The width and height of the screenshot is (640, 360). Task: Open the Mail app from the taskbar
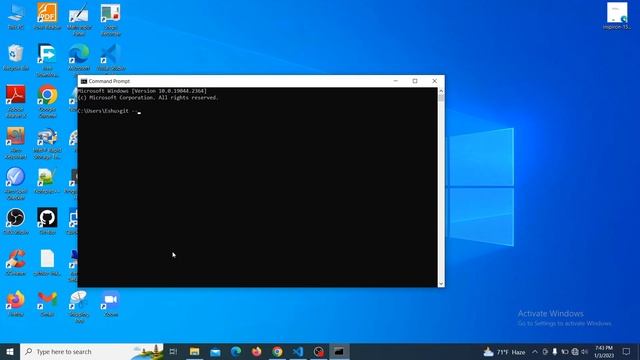click(215, 351)
